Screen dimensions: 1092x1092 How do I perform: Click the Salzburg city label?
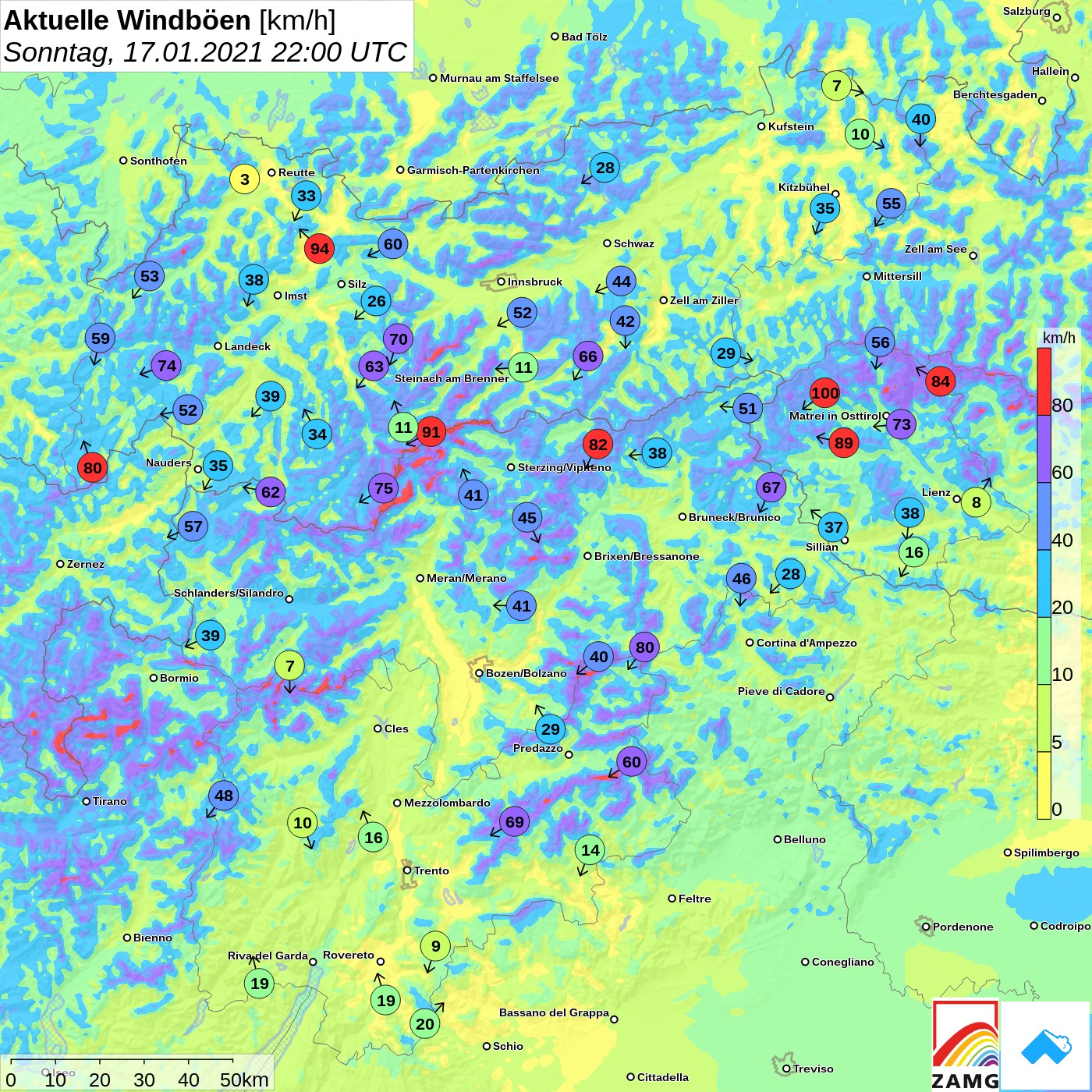click(x=1026, y=11)
